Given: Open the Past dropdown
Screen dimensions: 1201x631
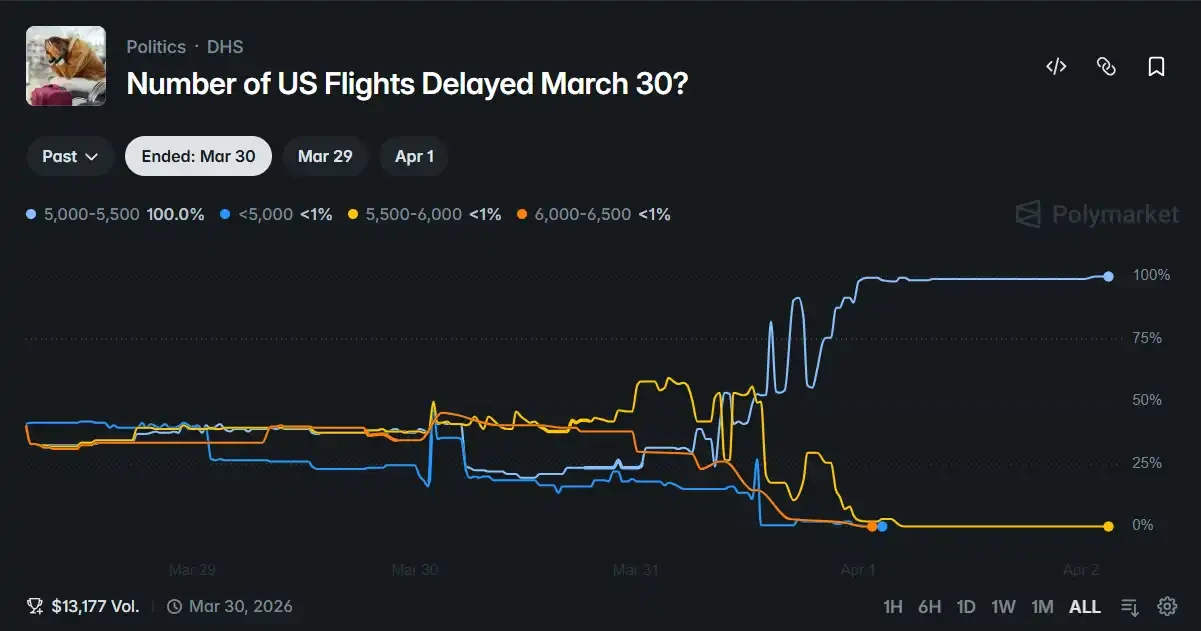Looking at the screenshot, I should [x=68, y=156].
